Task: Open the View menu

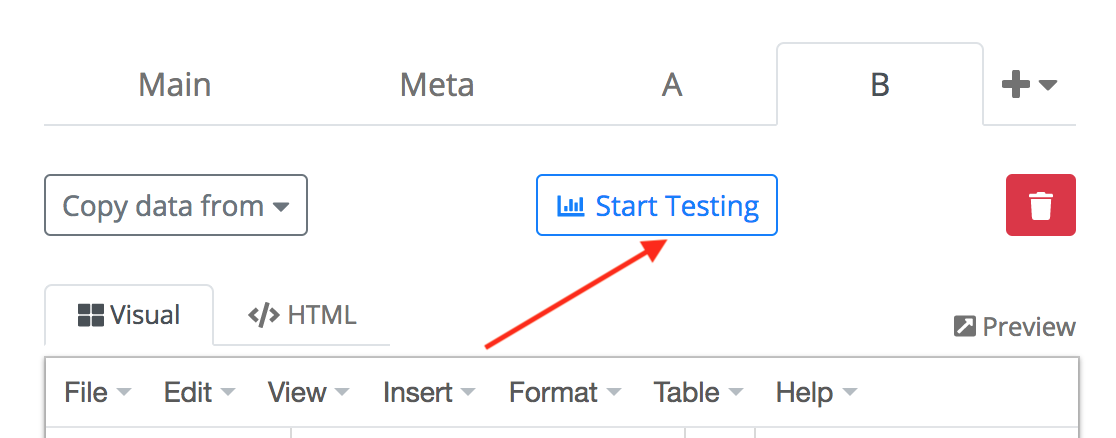Action: pyautogui.click(x=309, y=393)
